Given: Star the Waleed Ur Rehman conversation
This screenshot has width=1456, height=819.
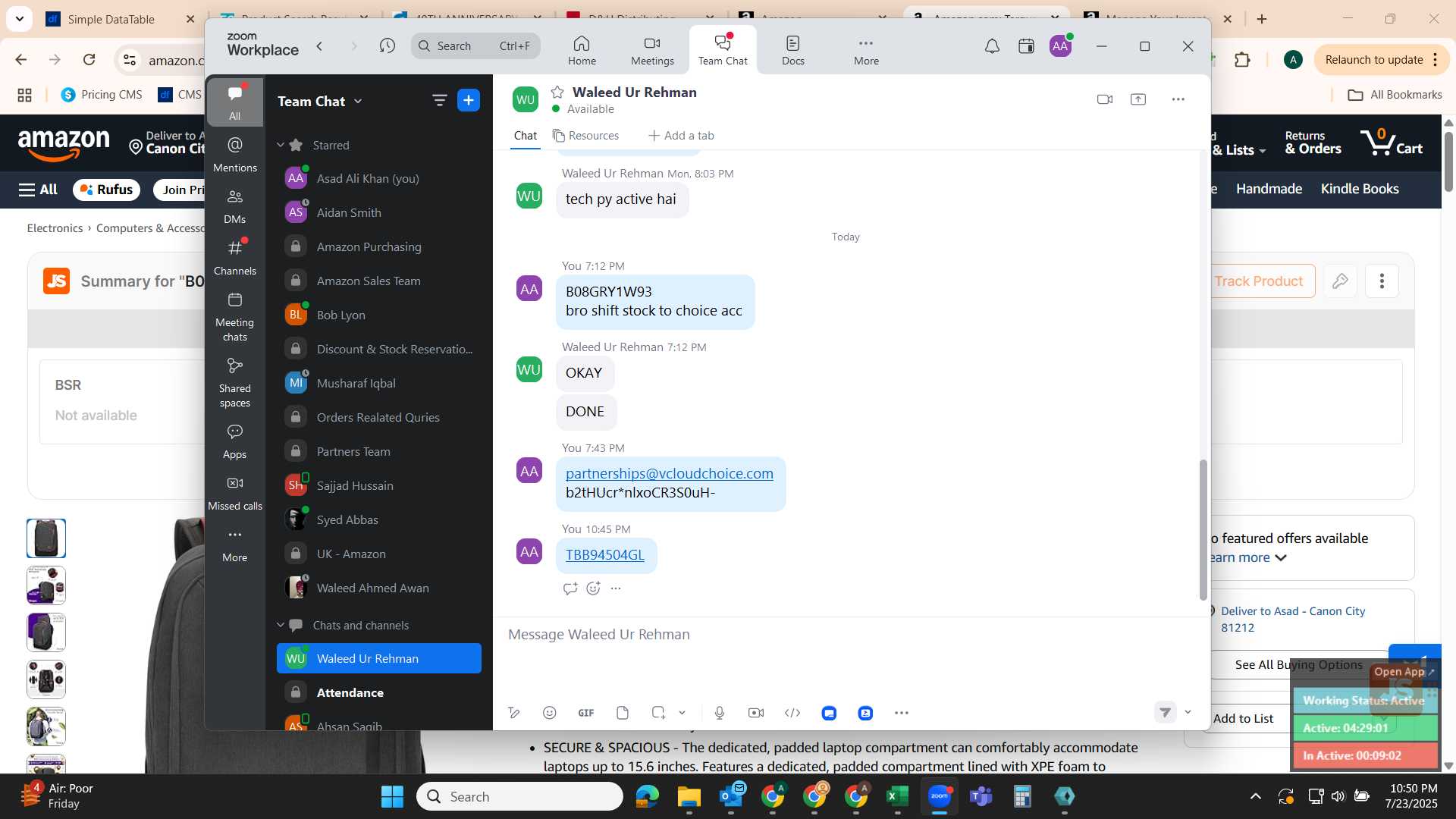Looking at the screenshot, I should click(x=557, y=92).
